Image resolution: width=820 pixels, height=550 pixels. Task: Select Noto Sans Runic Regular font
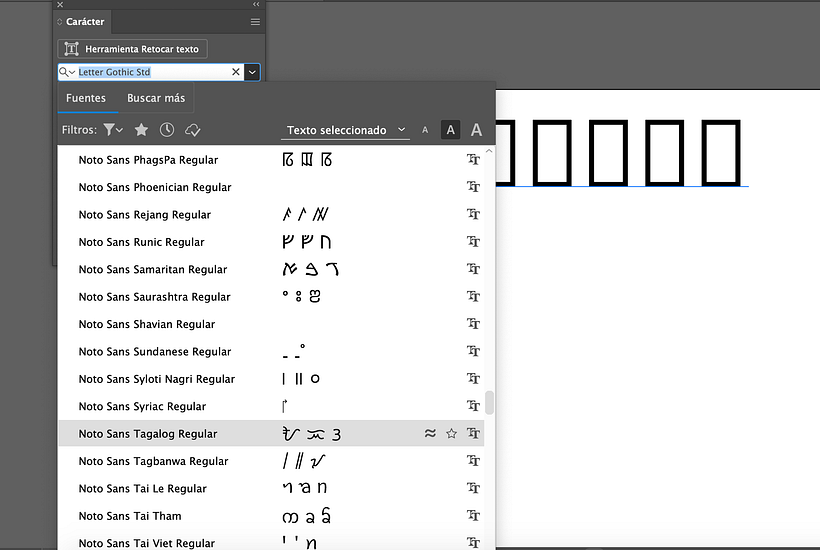271,242
